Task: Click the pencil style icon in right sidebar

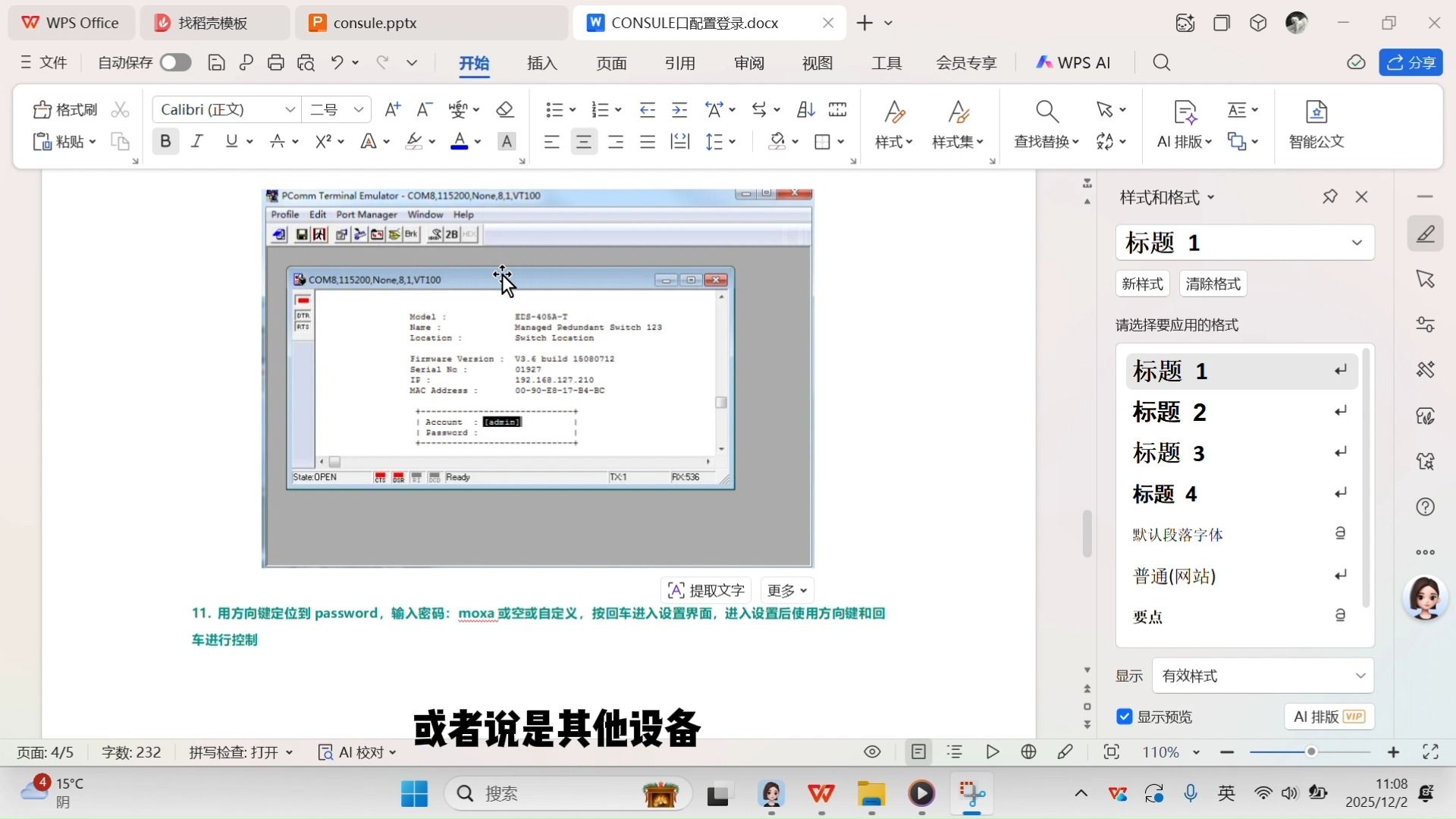Action: pos(1426,234)
